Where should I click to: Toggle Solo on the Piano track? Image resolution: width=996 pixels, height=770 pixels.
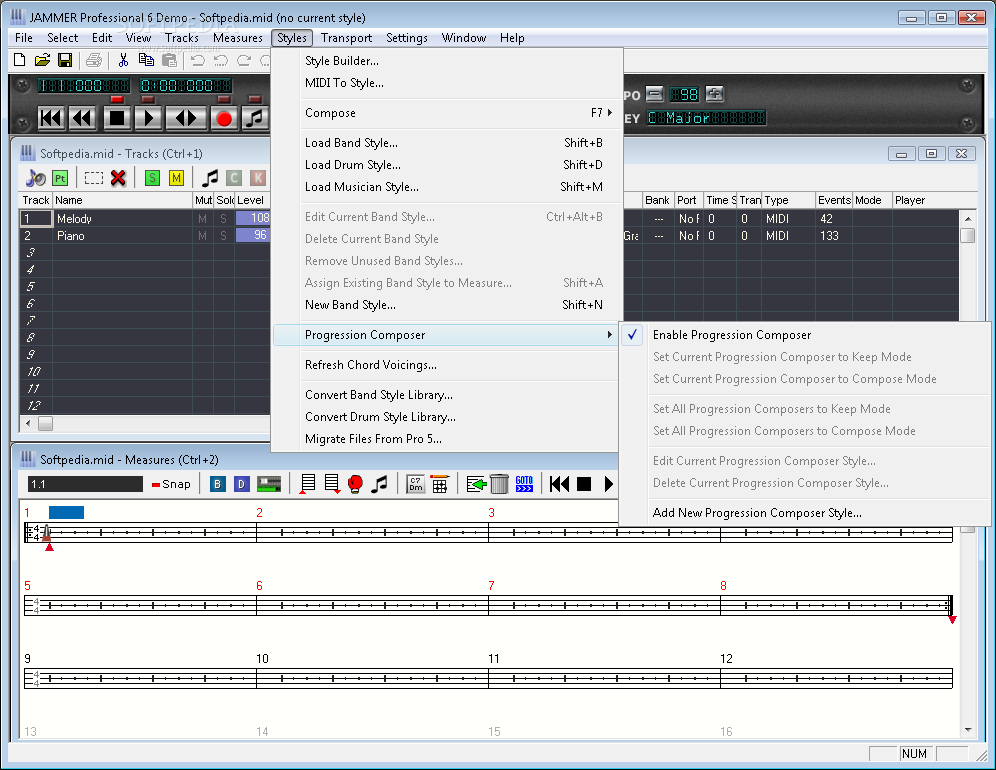click(x=224, y=236)
